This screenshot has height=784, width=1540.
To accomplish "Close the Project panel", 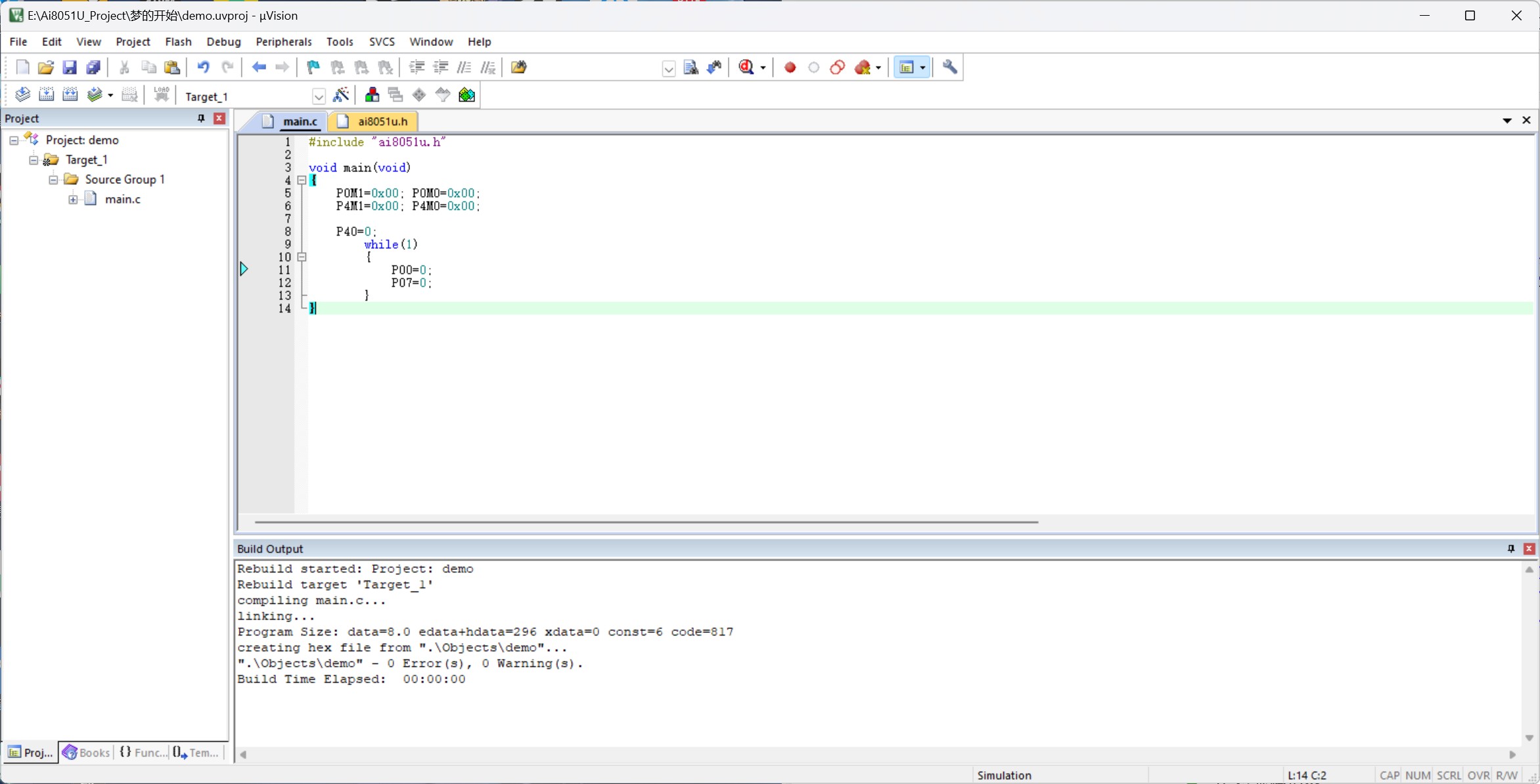I will pos(219,118).
